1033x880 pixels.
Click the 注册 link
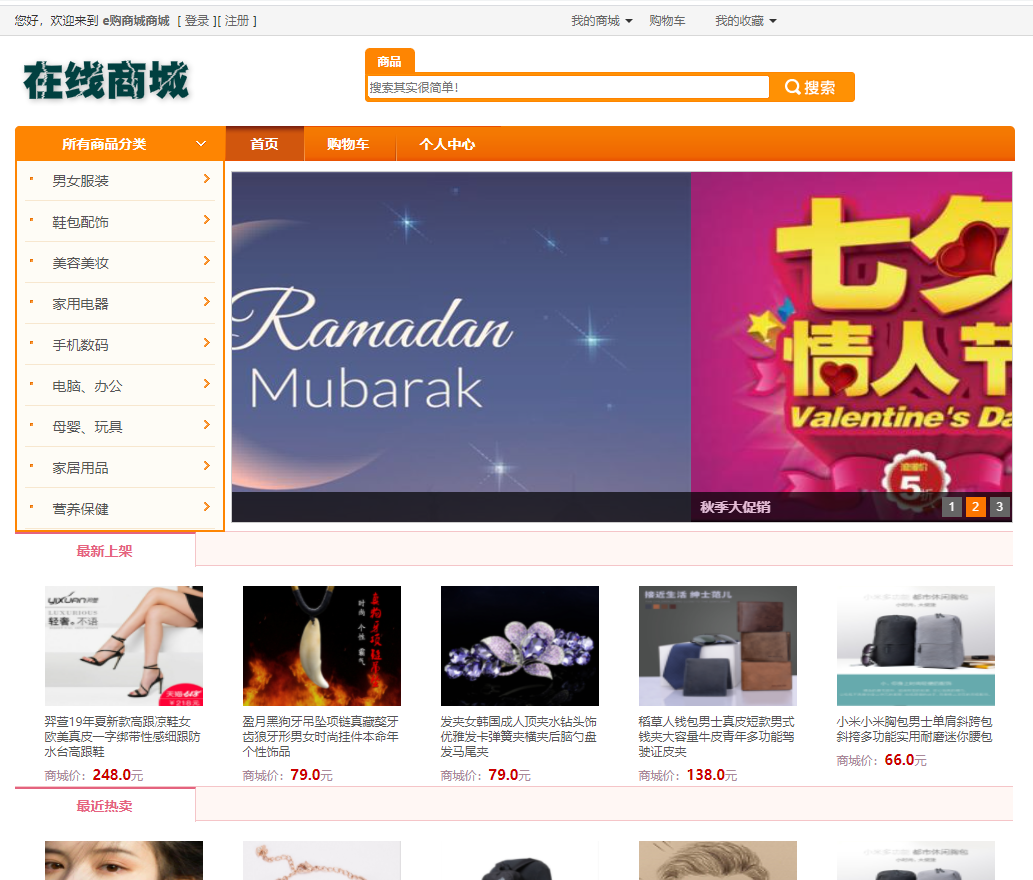coord(237,21)
